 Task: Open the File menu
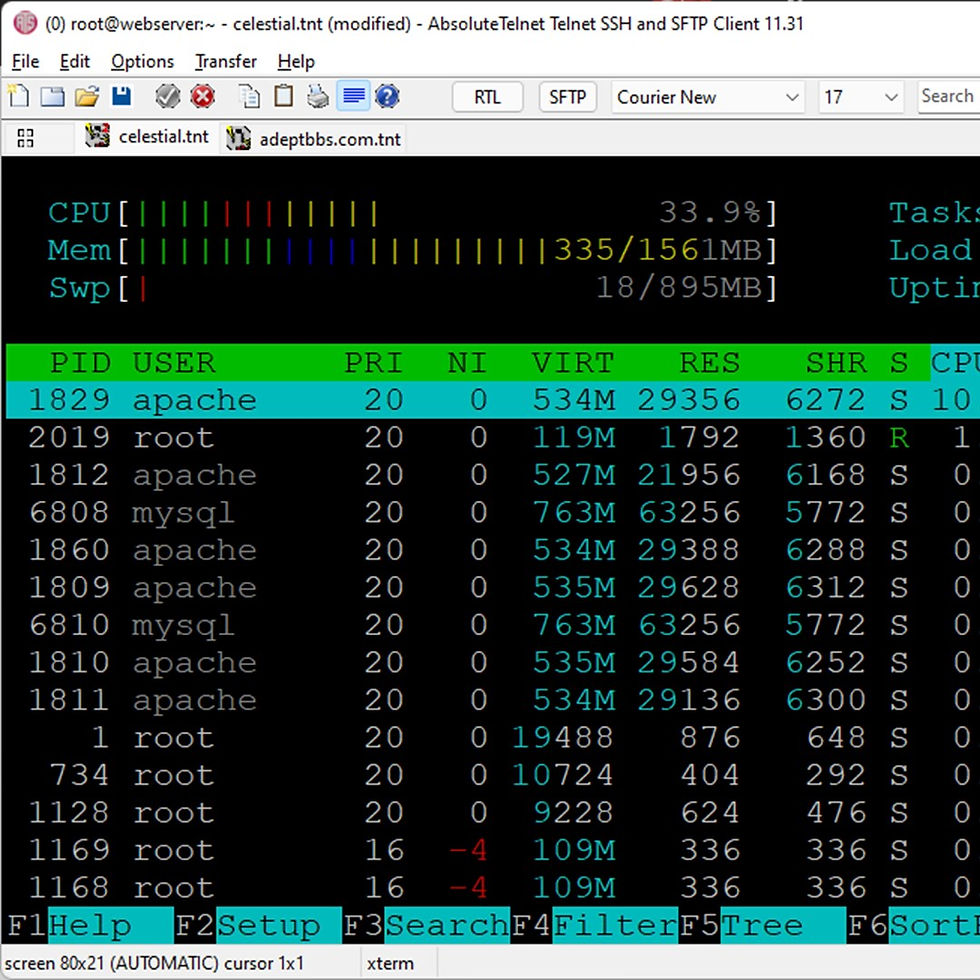tap(26, 61)
